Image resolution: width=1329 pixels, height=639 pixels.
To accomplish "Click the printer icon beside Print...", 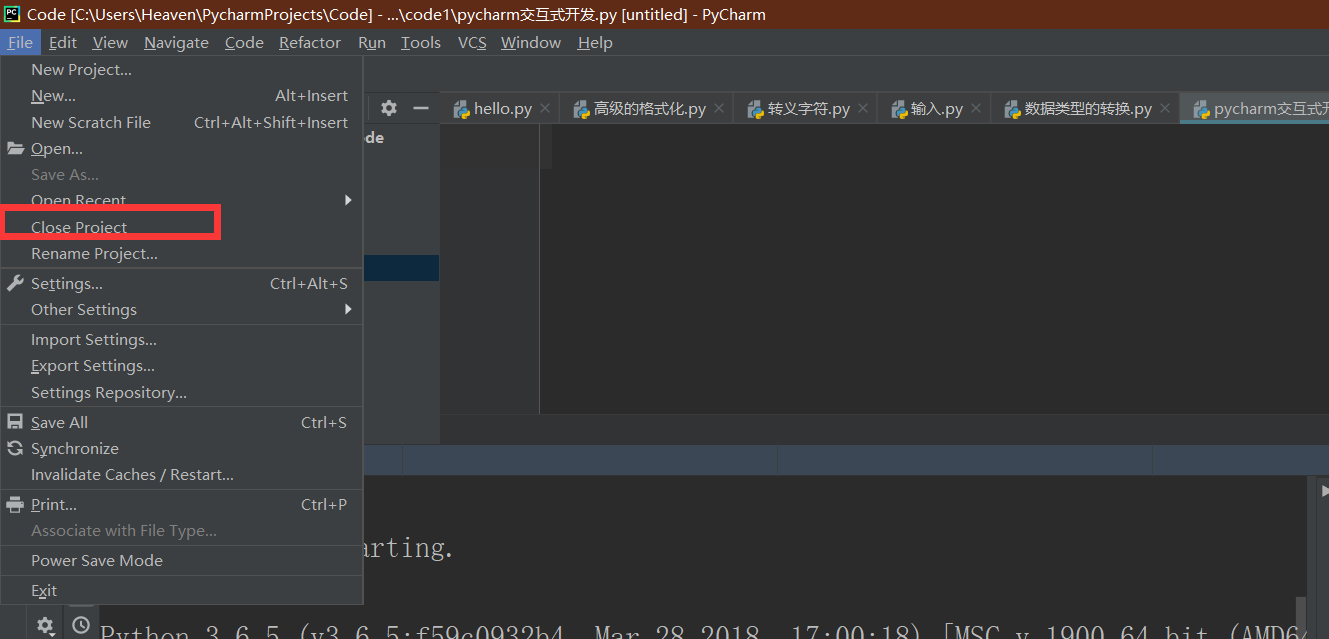I will point(15,505).
